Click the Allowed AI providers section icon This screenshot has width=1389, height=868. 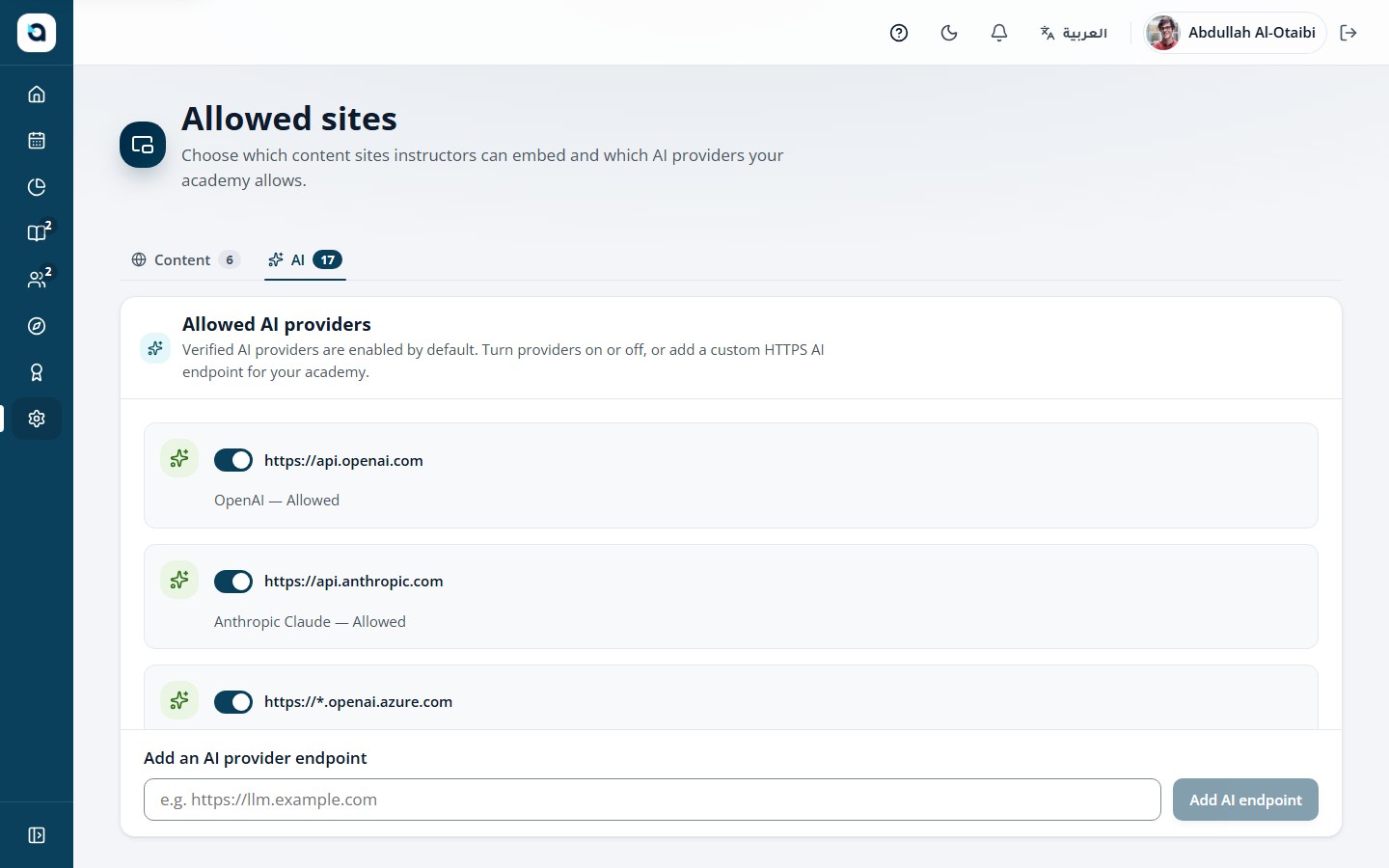pos(155,348)
